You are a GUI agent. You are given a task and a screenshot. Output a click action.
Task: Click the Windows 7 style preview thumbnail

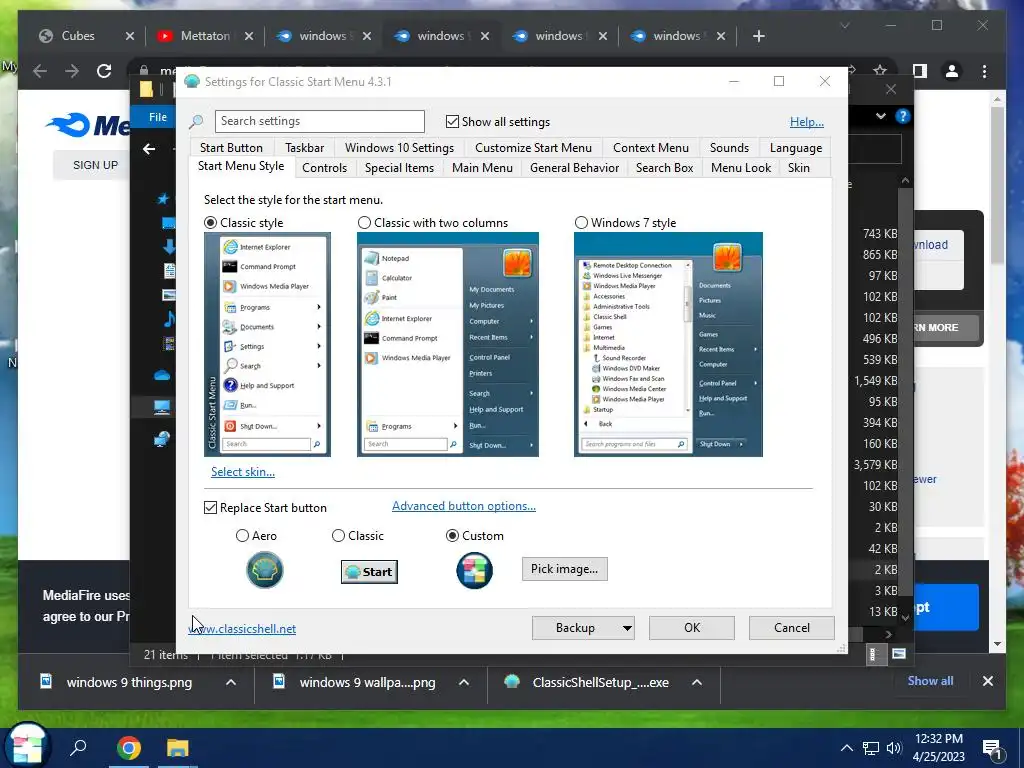(x=668, y=344)
